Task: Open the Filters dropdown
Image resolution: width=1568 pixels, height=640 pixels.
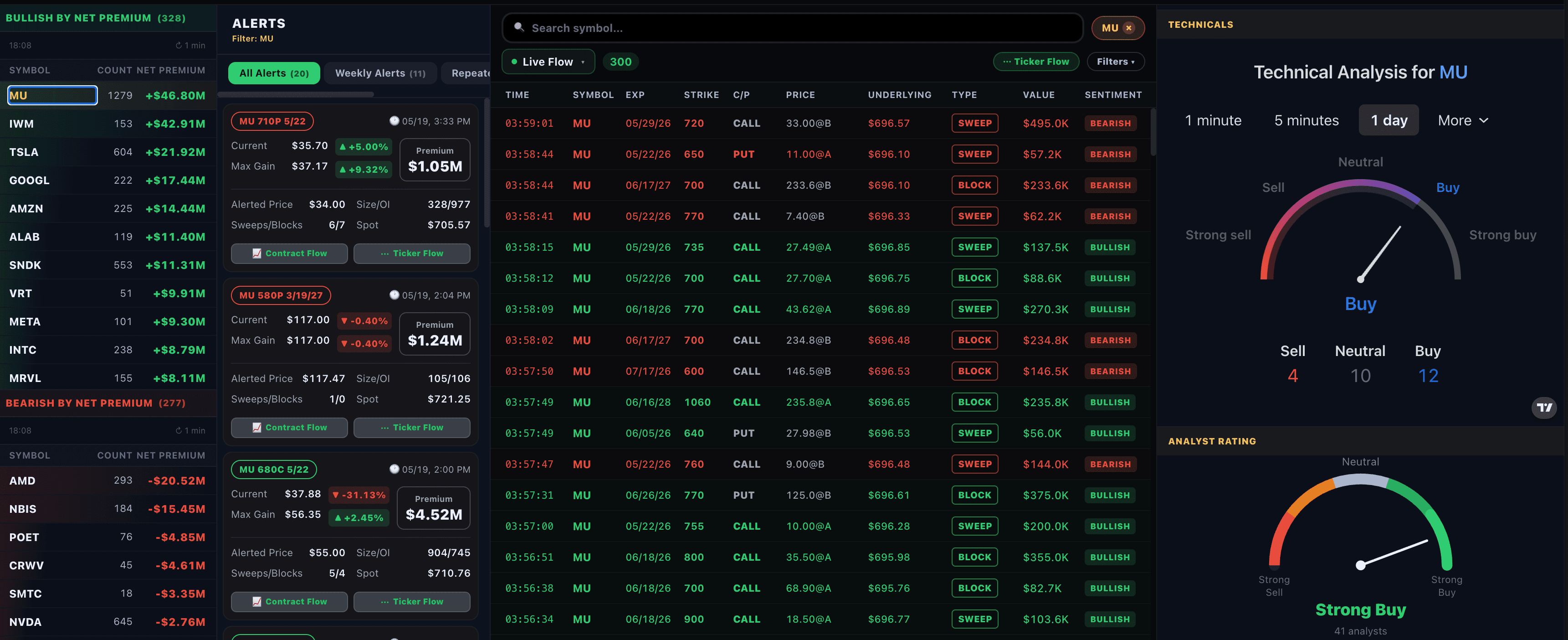Action: click(1115, 62)
